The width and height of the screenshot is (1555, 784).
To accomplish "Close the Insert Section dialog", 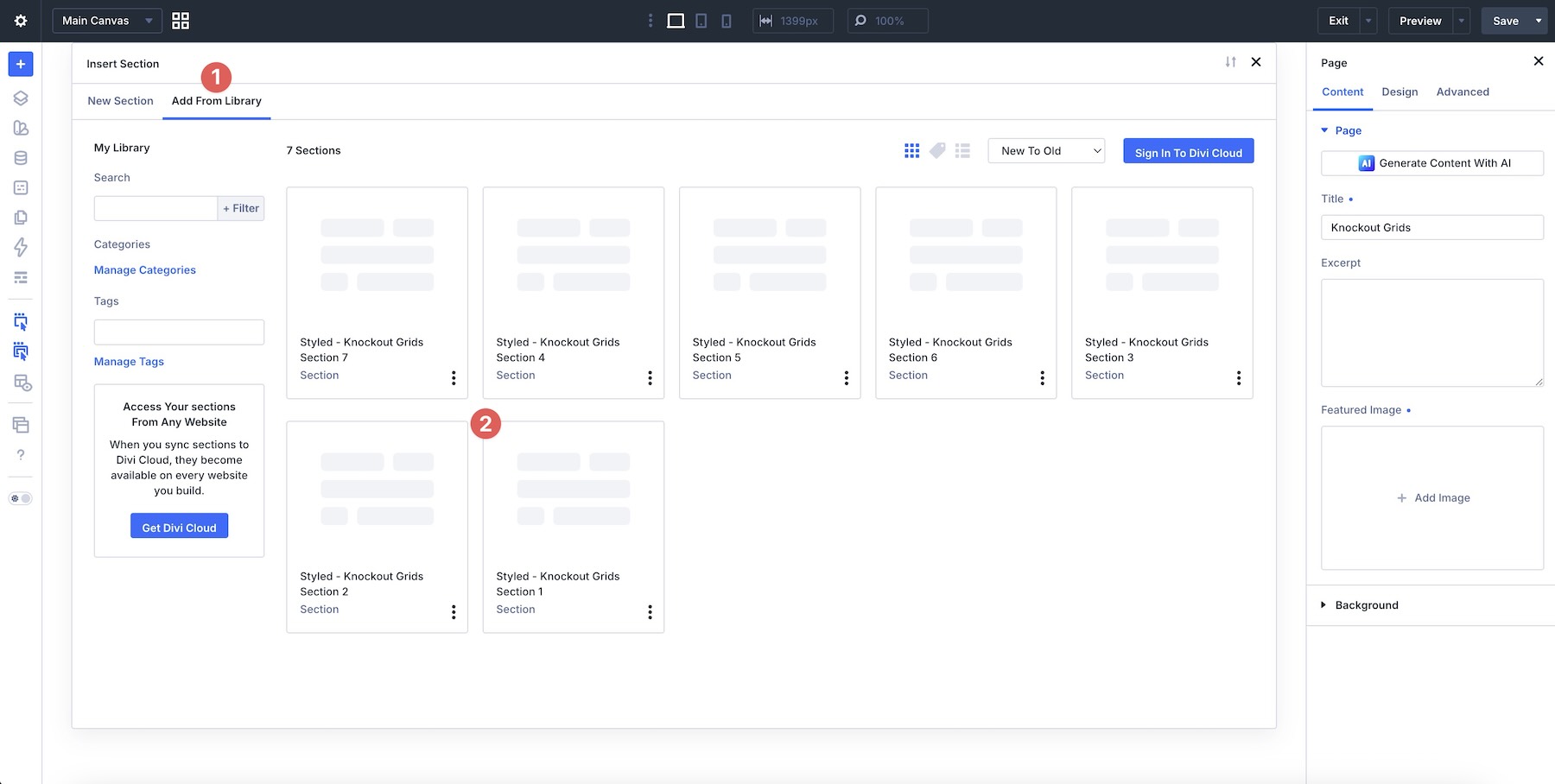I will 1256,62.
